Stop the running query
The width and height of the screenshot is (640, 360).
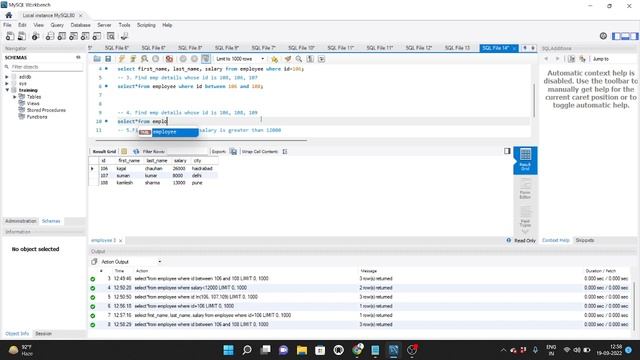pos(156,59)
